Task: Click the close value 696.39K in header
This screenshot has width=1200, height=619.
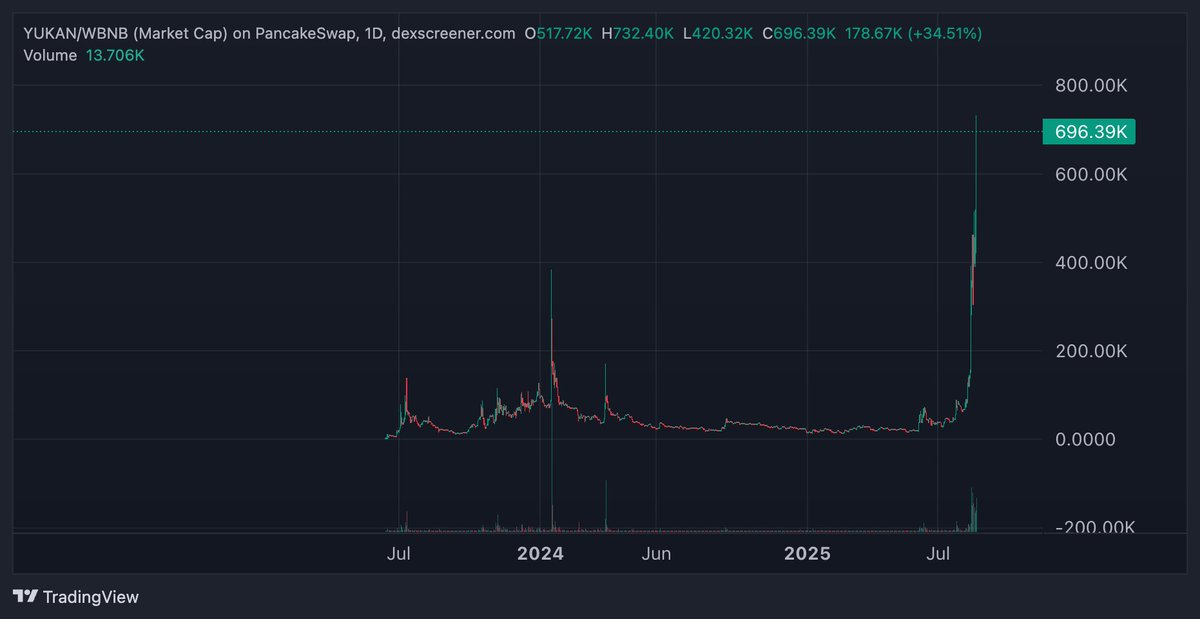Action: 804,33
